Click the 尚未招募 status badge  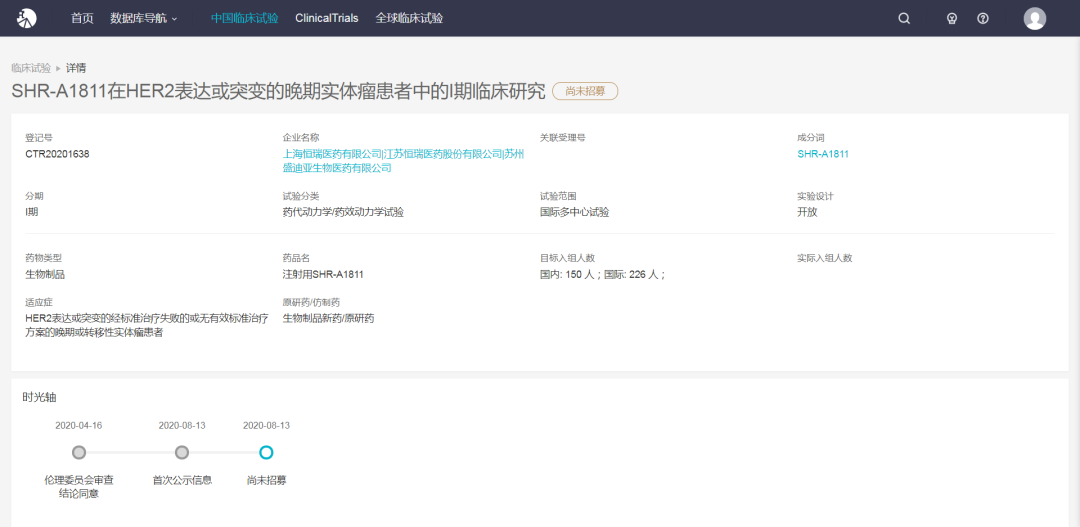click(x=585, y=92)
